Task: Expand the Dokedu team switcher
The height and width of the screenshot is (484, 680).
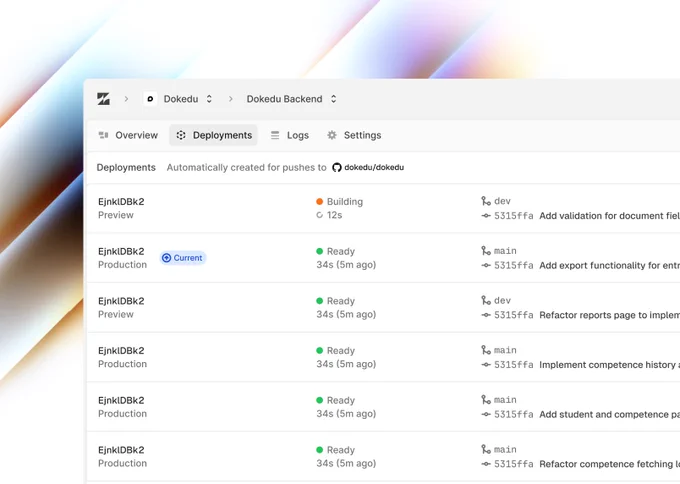Action: tap(209, 99)
